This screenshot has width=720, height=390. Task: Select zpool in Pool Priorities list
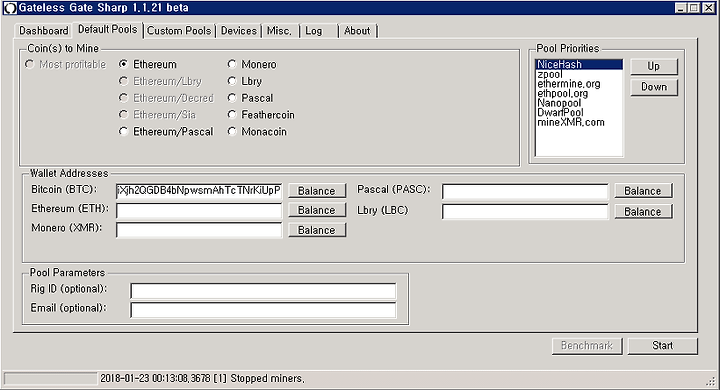coord(579,74)
